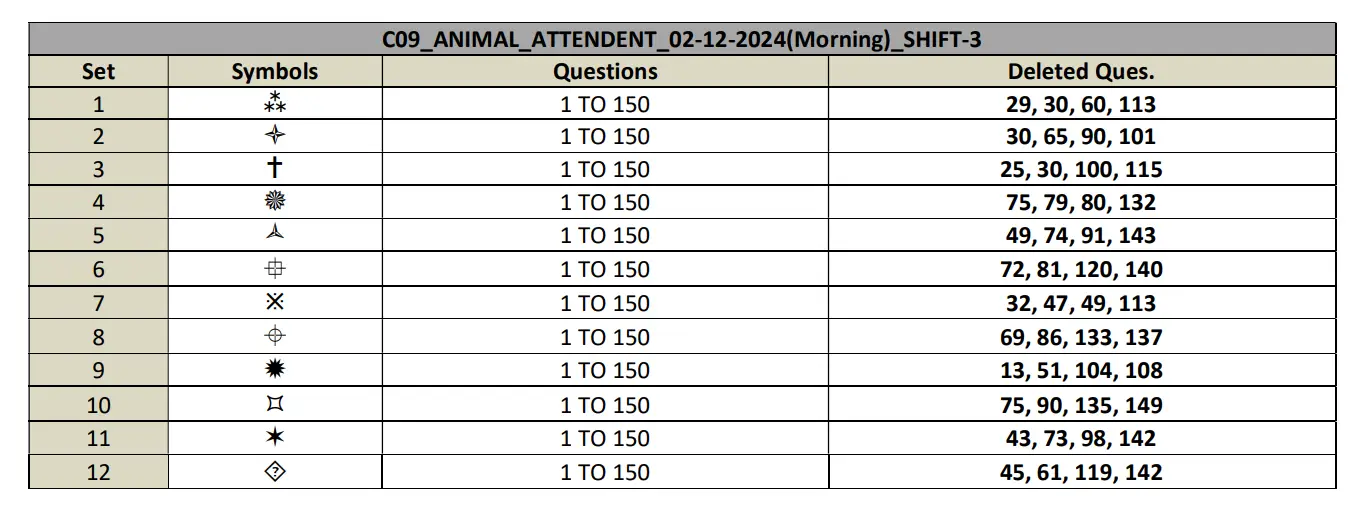
Task: Click the "Symbols" column header
Action: point(275,71)
